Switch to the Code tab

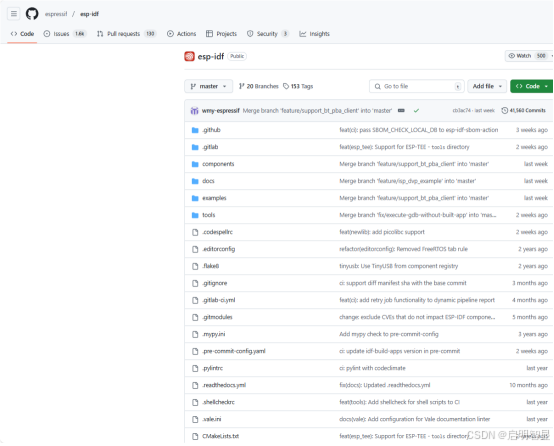[22, 34]
